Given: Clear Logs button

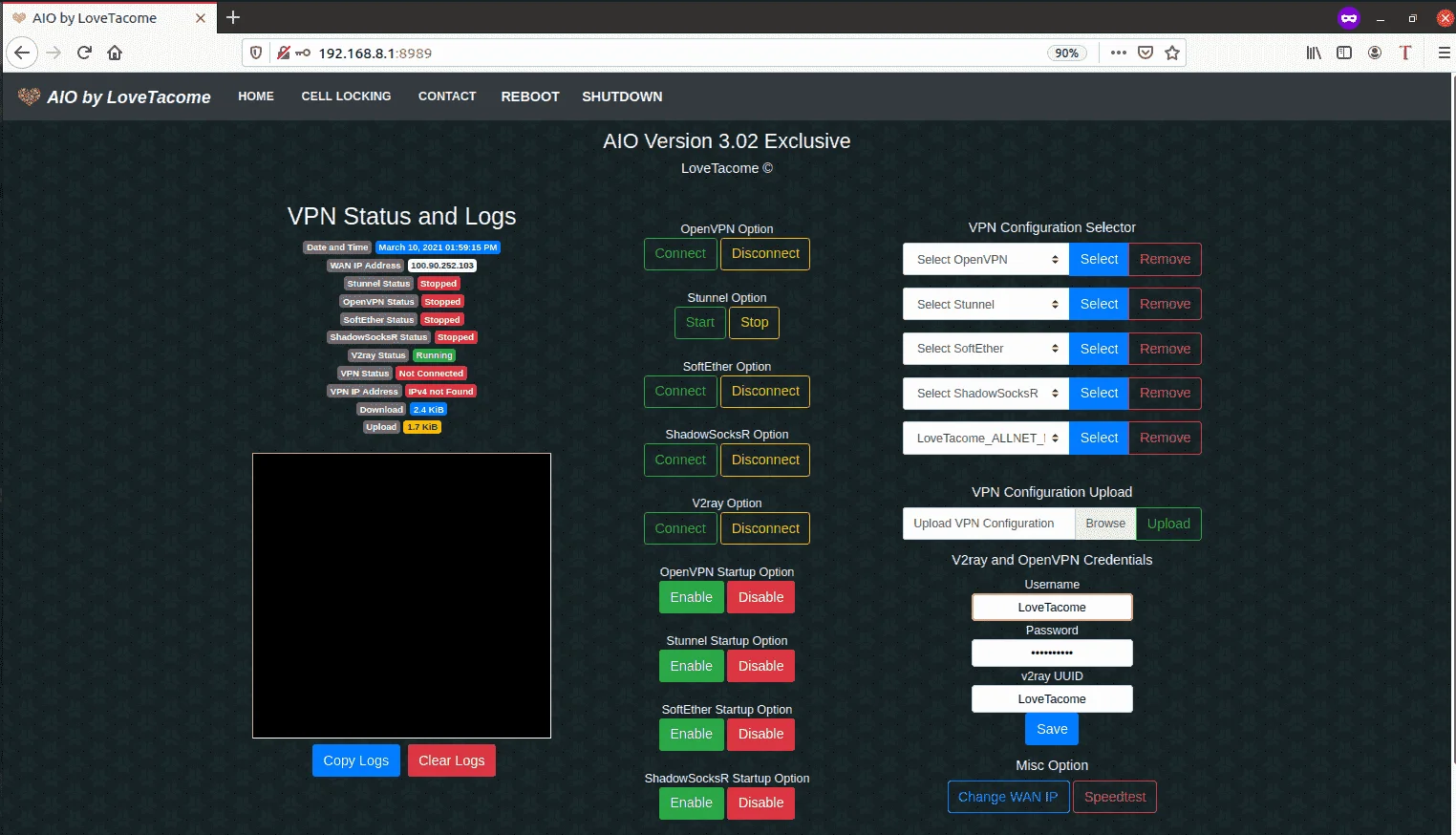Looking at the screenshot, I should click(452, 760).
